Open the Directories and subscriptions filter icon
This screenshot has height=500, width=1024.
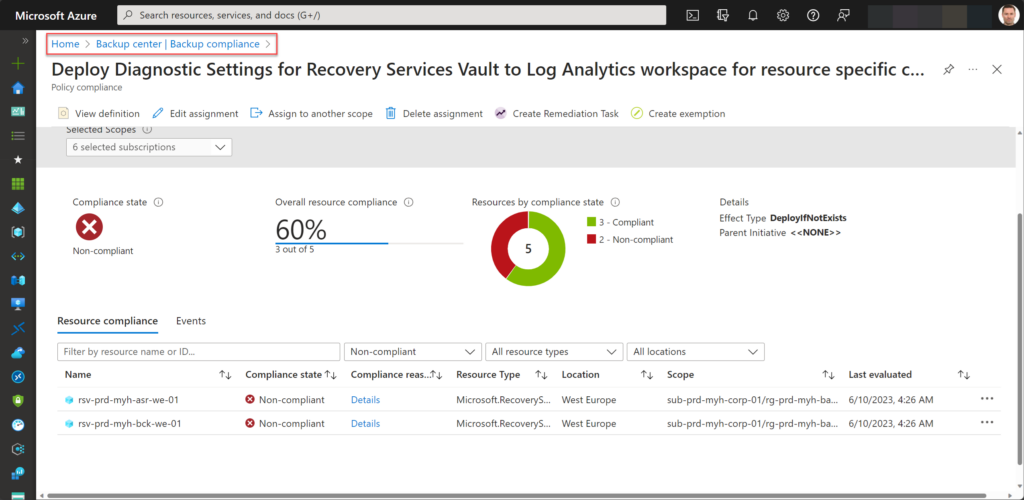(x=723, y=15)
